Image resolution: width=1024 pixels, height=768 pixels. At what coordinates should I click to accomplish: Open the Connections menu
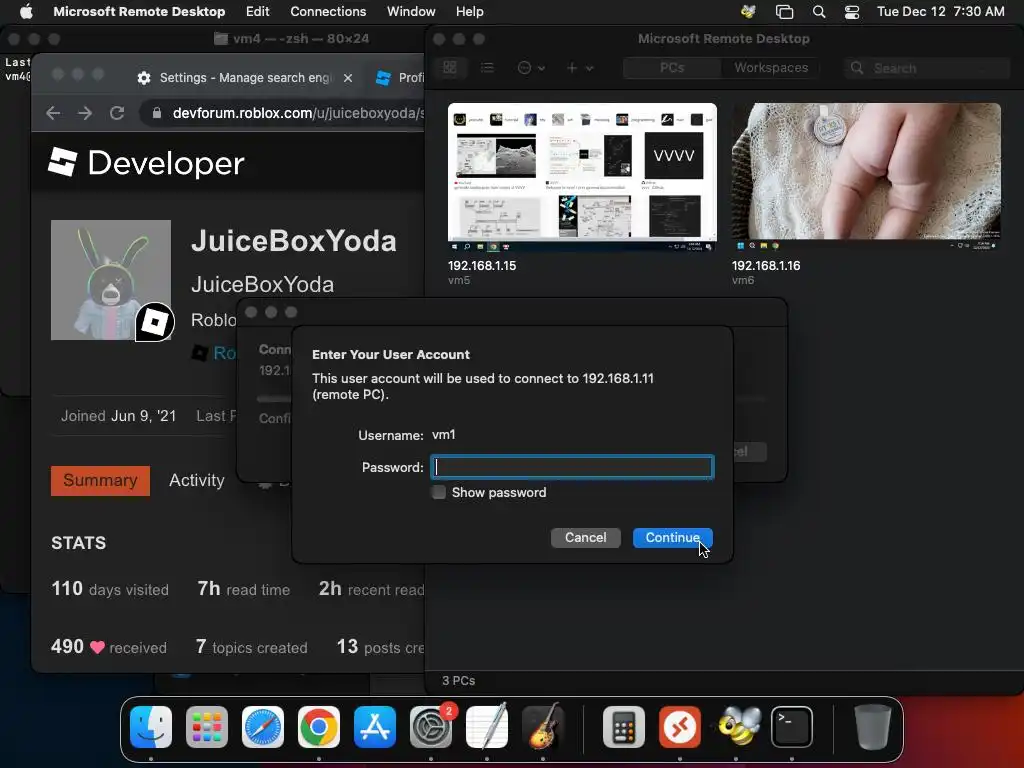(328, 12)
